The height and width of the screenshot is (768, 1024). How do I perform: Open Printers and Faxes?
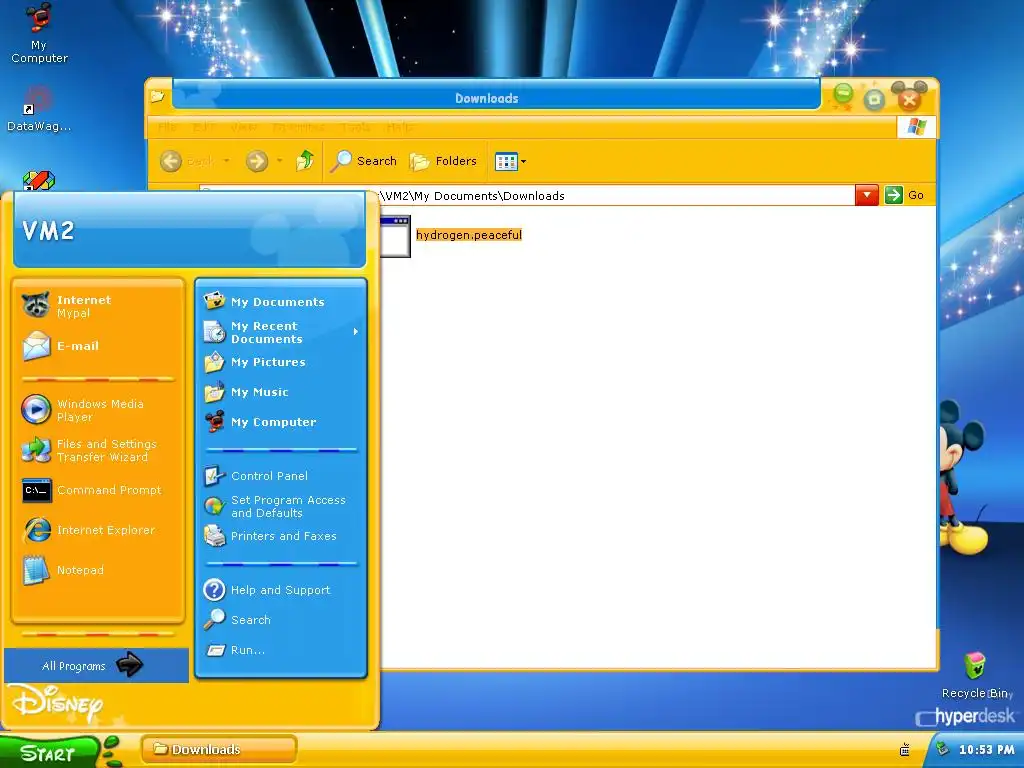(x=281, y=536)
